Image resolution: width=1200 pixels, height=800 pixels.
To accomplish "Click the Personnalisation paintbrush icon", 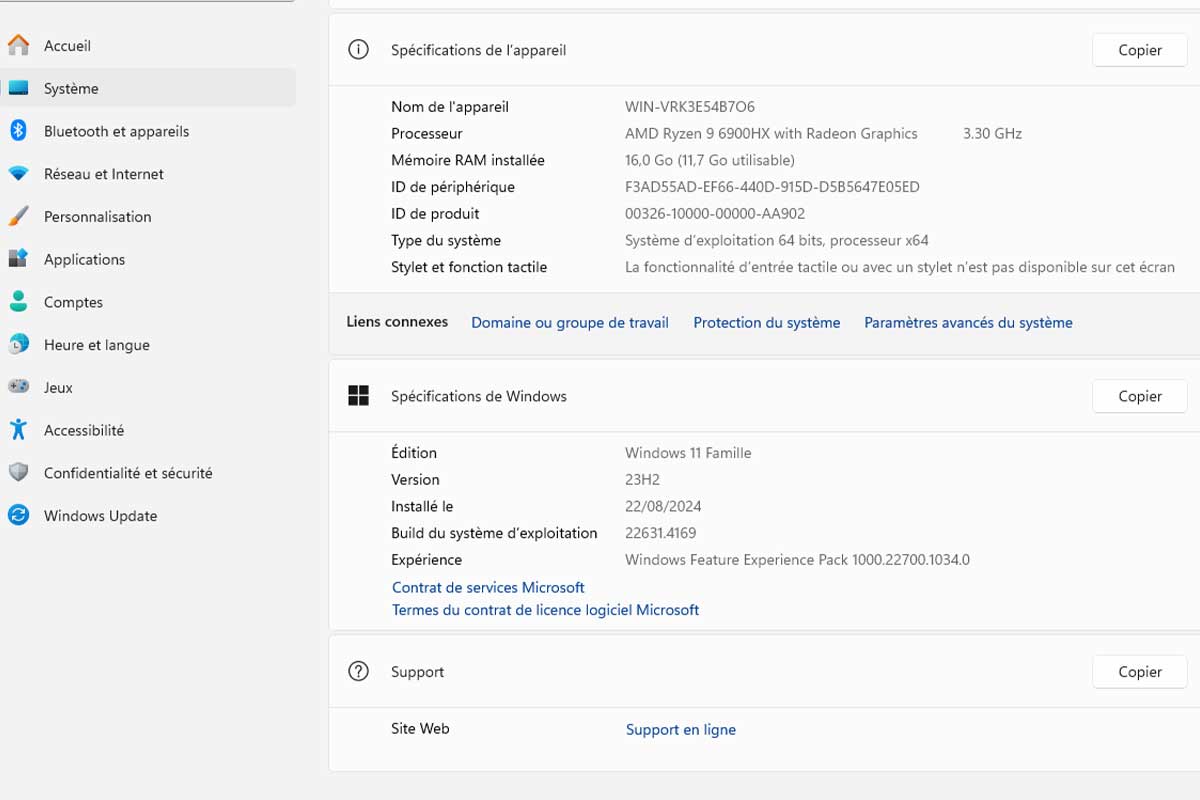I will (x=18, y=216).
